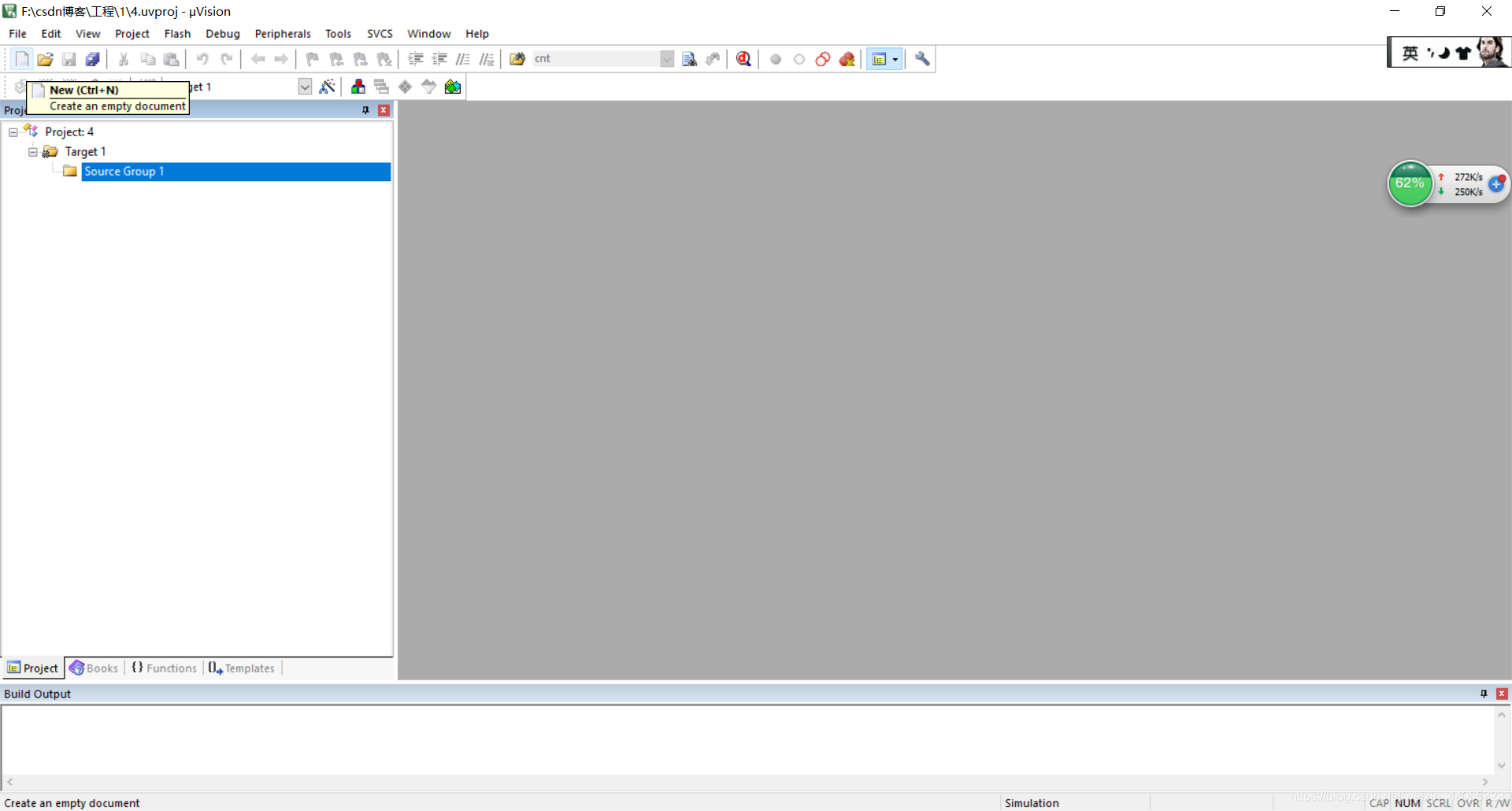Click the Navigate Backwards arrow
1512x811 pixels.
tap(258, 59)
